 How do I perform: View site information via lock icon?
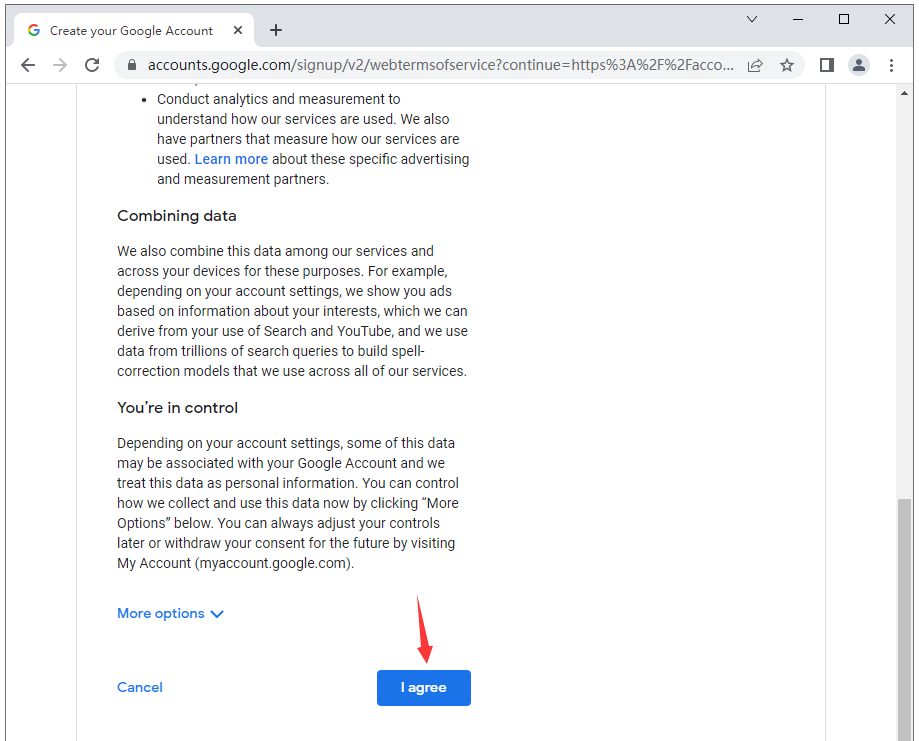131,65
